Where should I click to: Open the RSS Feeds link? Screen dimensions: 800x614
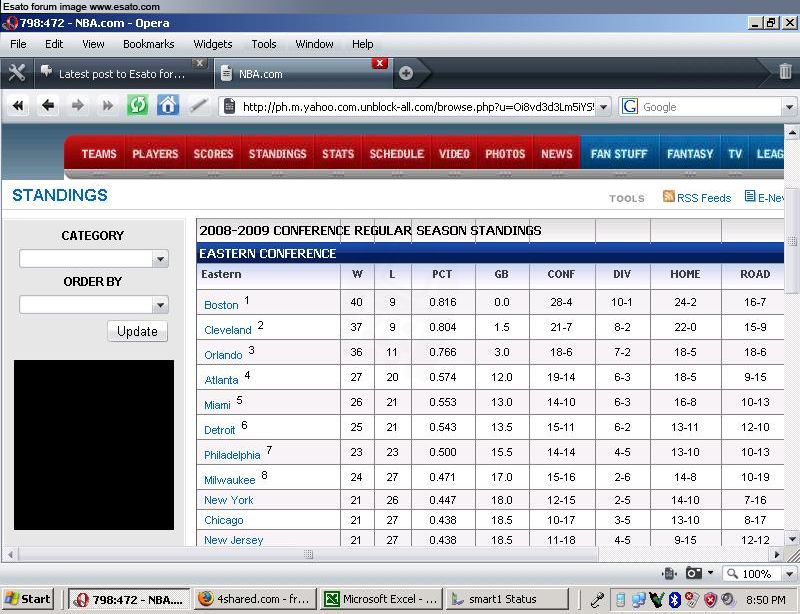click(704, 198)
